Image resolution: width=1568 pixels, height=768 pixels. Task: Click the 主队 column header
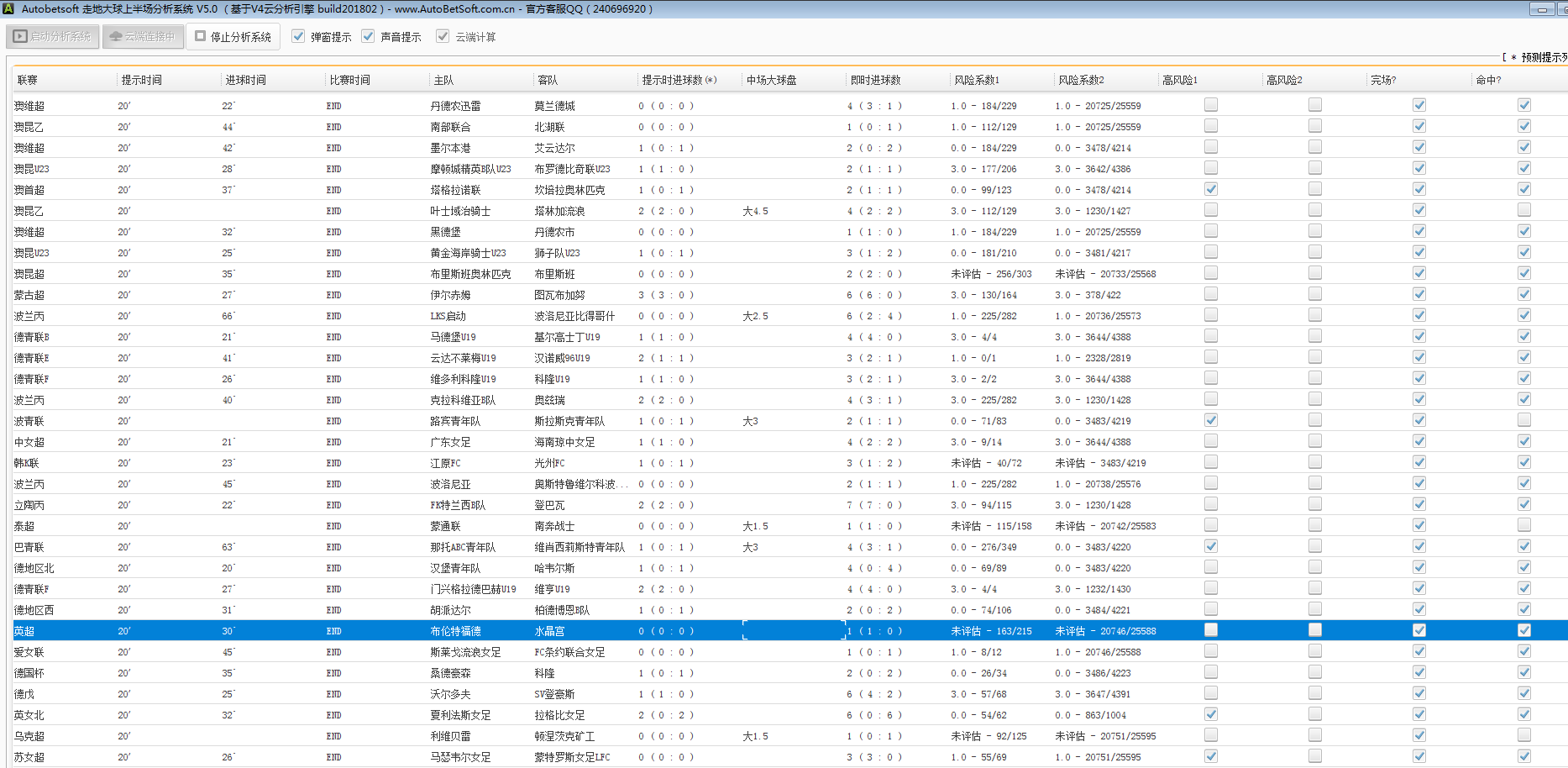pyautogui.click(x=443, y=81)
